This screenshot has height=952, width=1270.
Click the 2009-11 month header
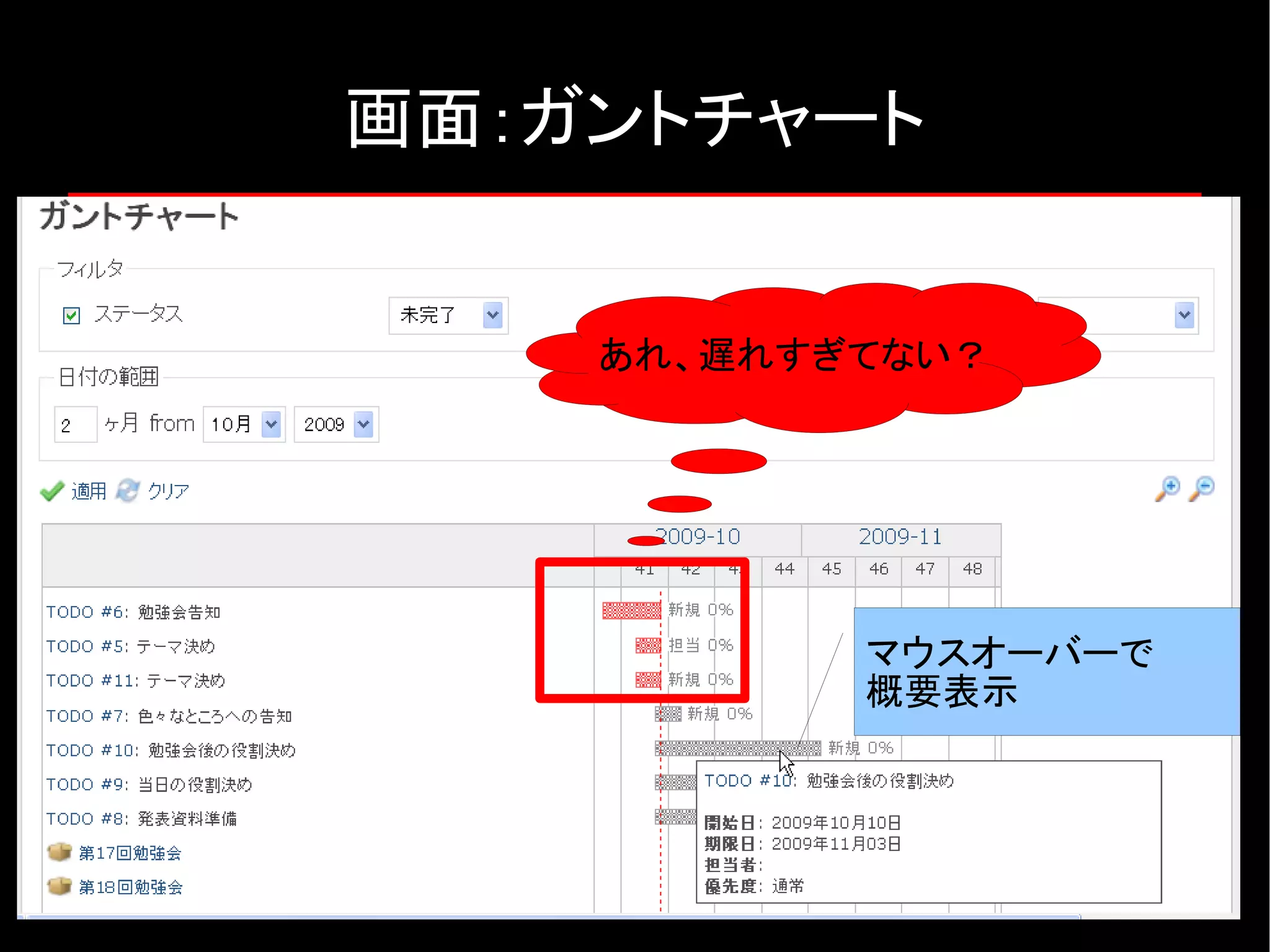(x=900, y=537)
